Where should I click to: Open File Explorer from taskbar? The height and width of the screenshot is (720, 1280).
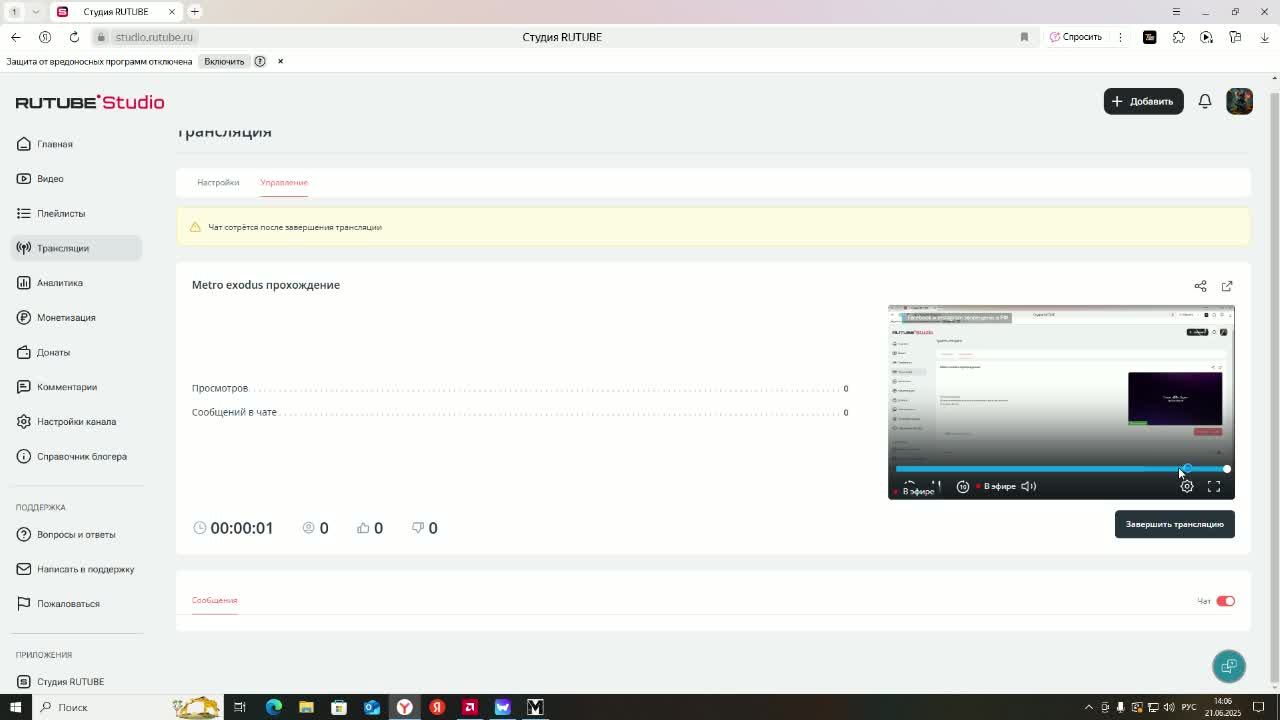tap(306, 707)
